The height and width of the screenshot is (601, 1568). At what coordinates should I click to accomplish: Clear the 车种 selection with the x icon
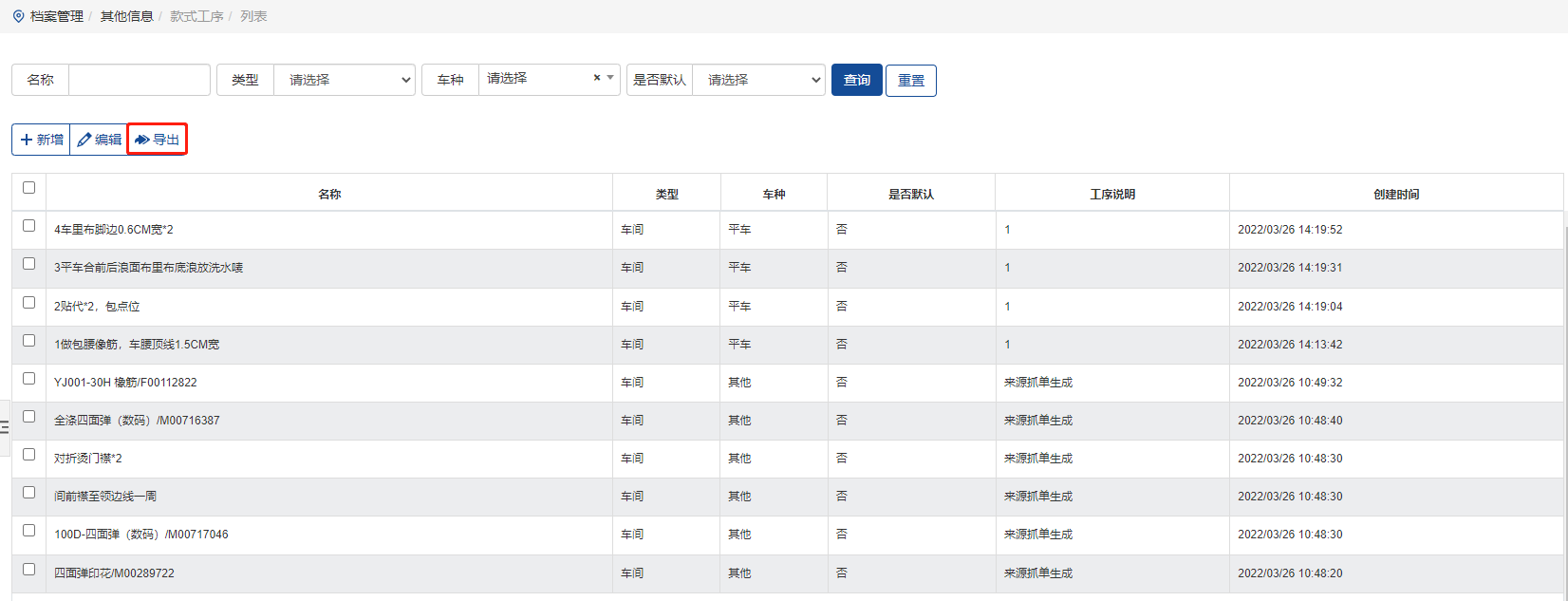596,78
